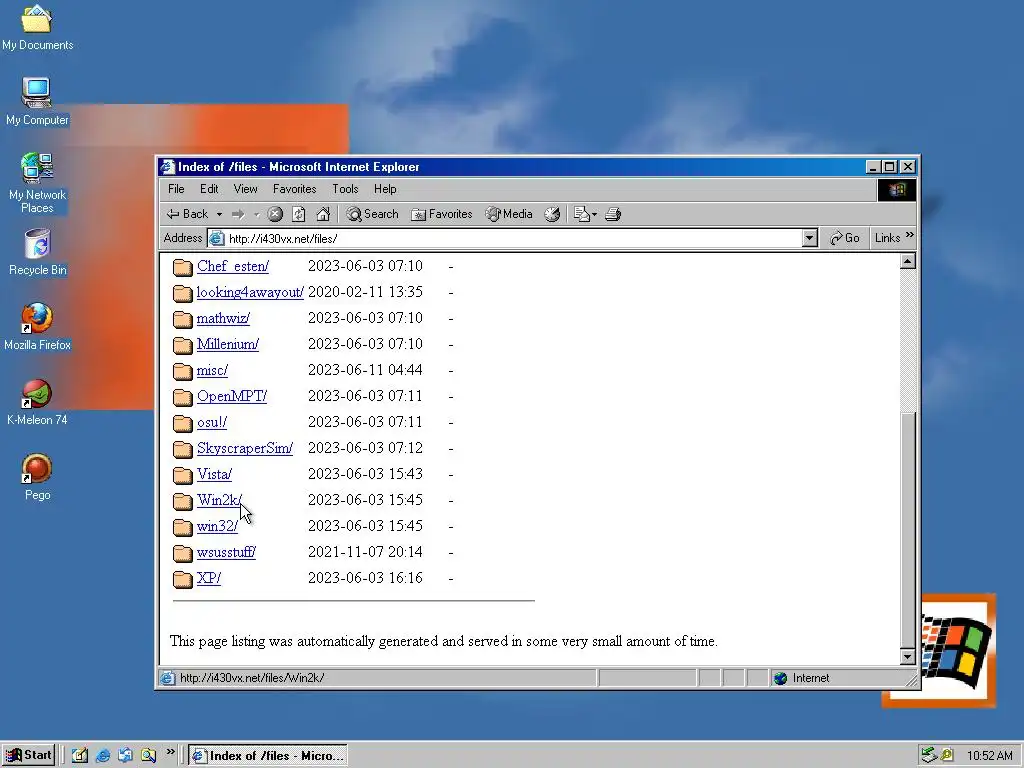The image size is (1024, 768).
Task: Open the Win2k/ folder link
Action: pos(219,500)
